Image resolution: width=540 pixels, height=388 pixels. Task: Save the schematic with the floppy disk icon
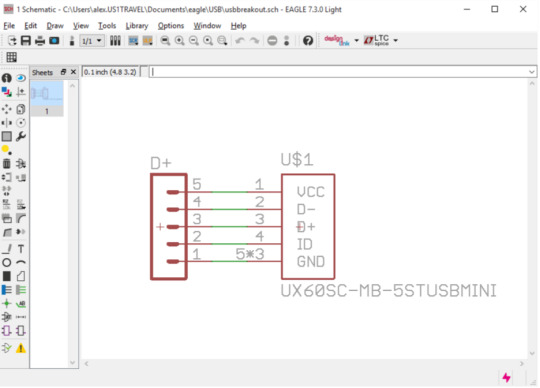(x=26, y=41)
